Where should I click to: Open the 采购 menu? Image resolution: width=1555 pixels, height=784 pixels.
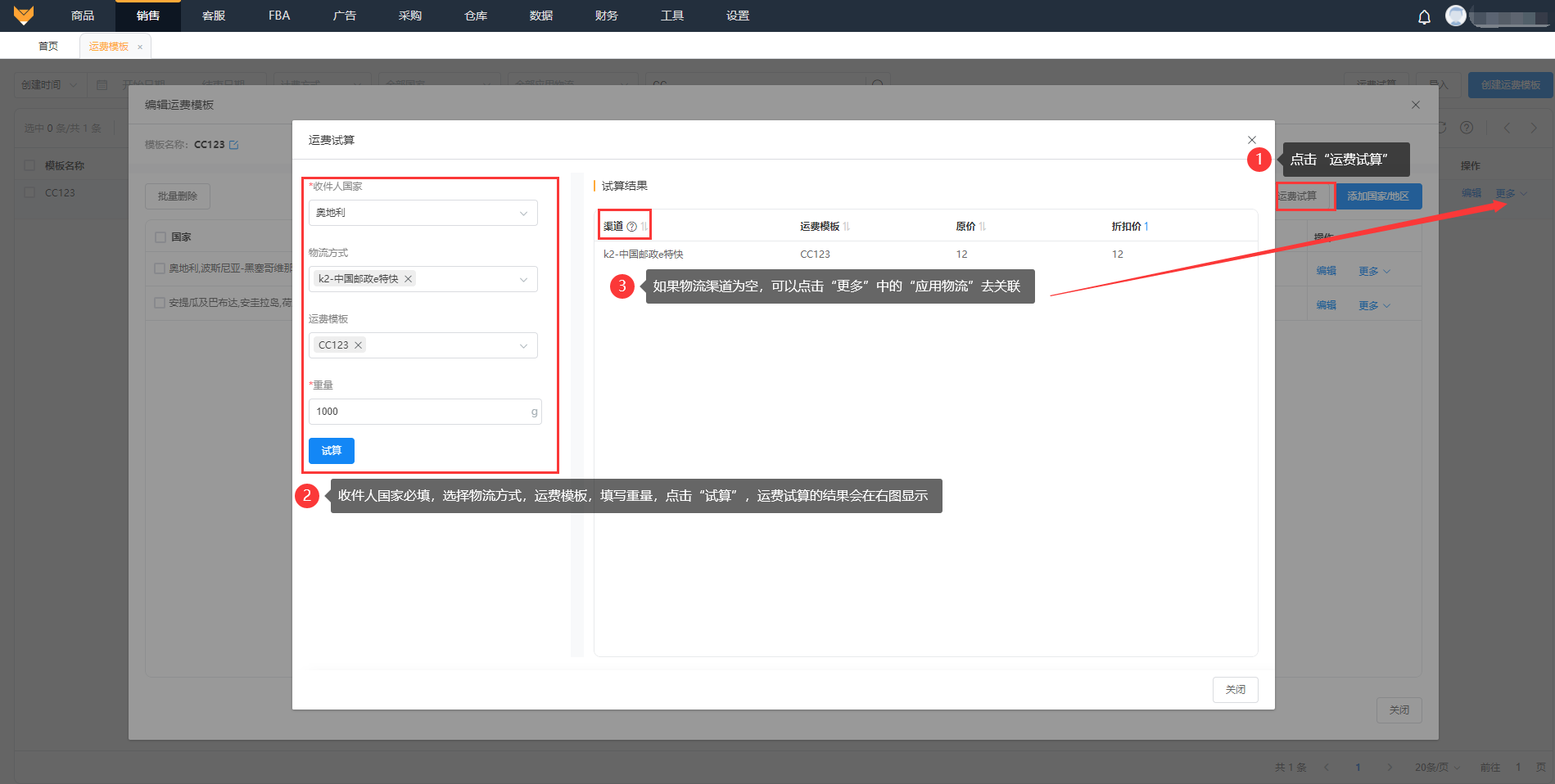pyautogui.click(x=410, y=16)
